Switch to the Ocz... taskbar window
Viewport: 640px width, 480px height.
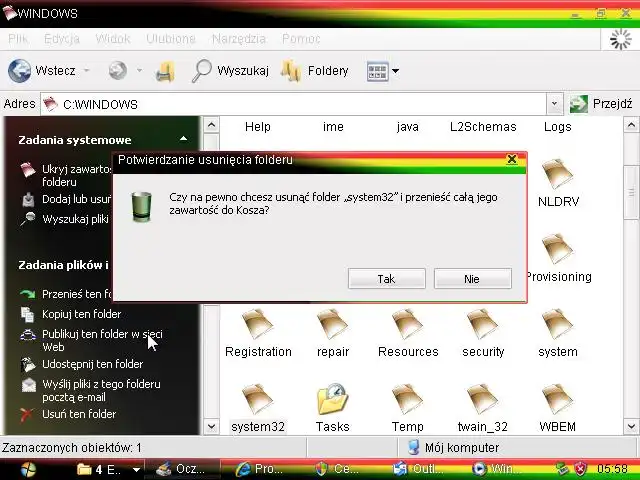pos(183,469)
